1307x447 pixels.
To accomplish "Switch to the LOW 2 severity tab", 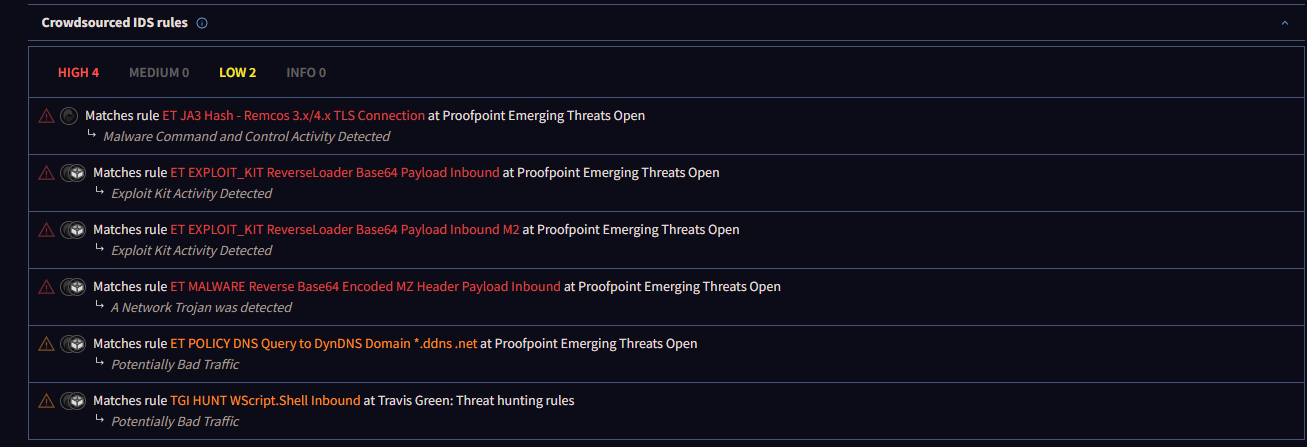I will pyautogui.click(x=238, y=73).
